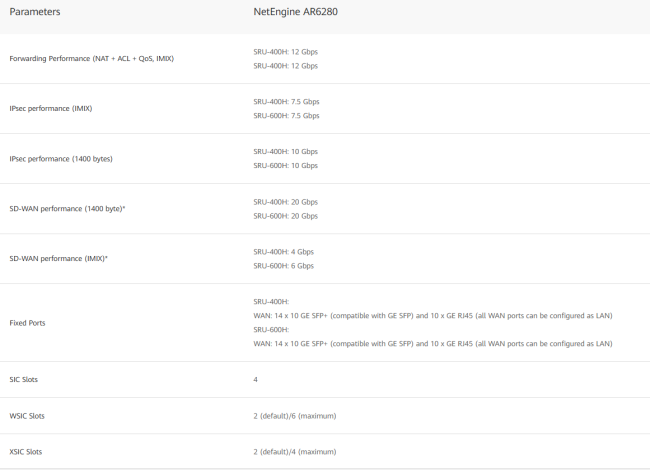
Task: Click the red asterisk after SD-WAN performance (IMIX)
Action: coord(106,258)
